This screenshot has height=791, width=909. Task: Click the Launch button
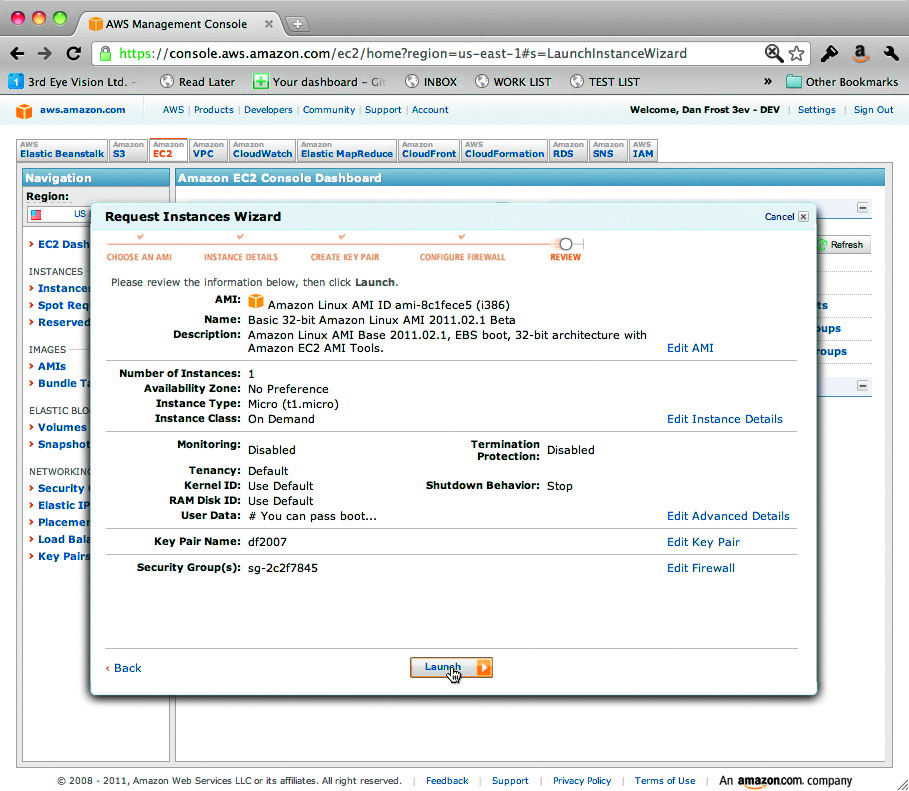tap(451, 667)
